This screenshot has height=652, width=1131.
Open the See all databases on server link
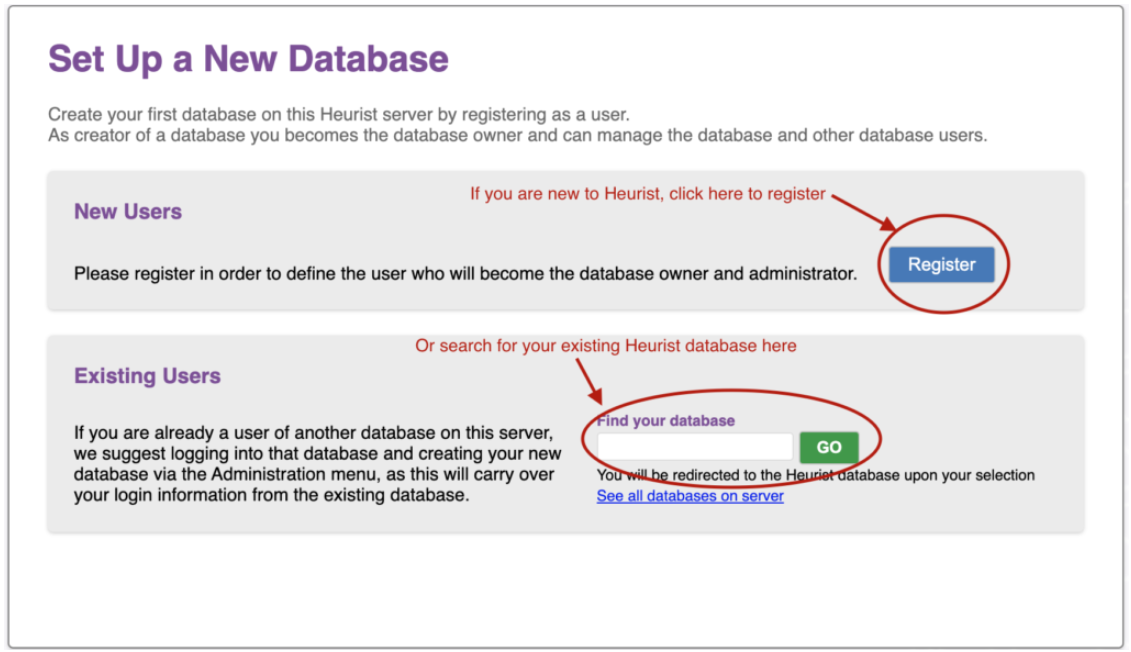690,496
